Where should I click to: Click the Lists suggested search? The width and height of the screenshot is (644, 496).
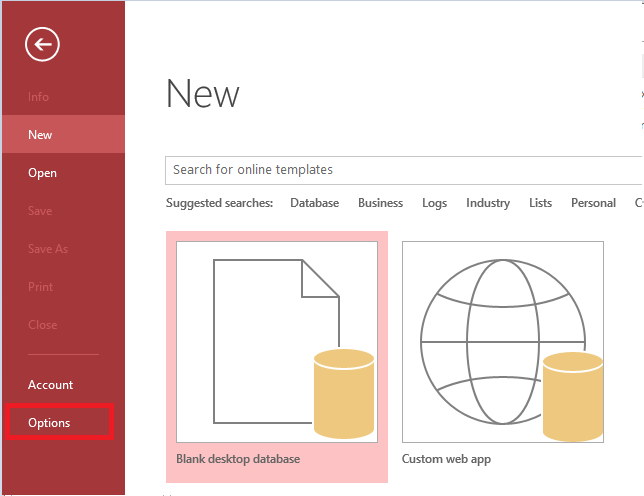[x=540, y=203]
